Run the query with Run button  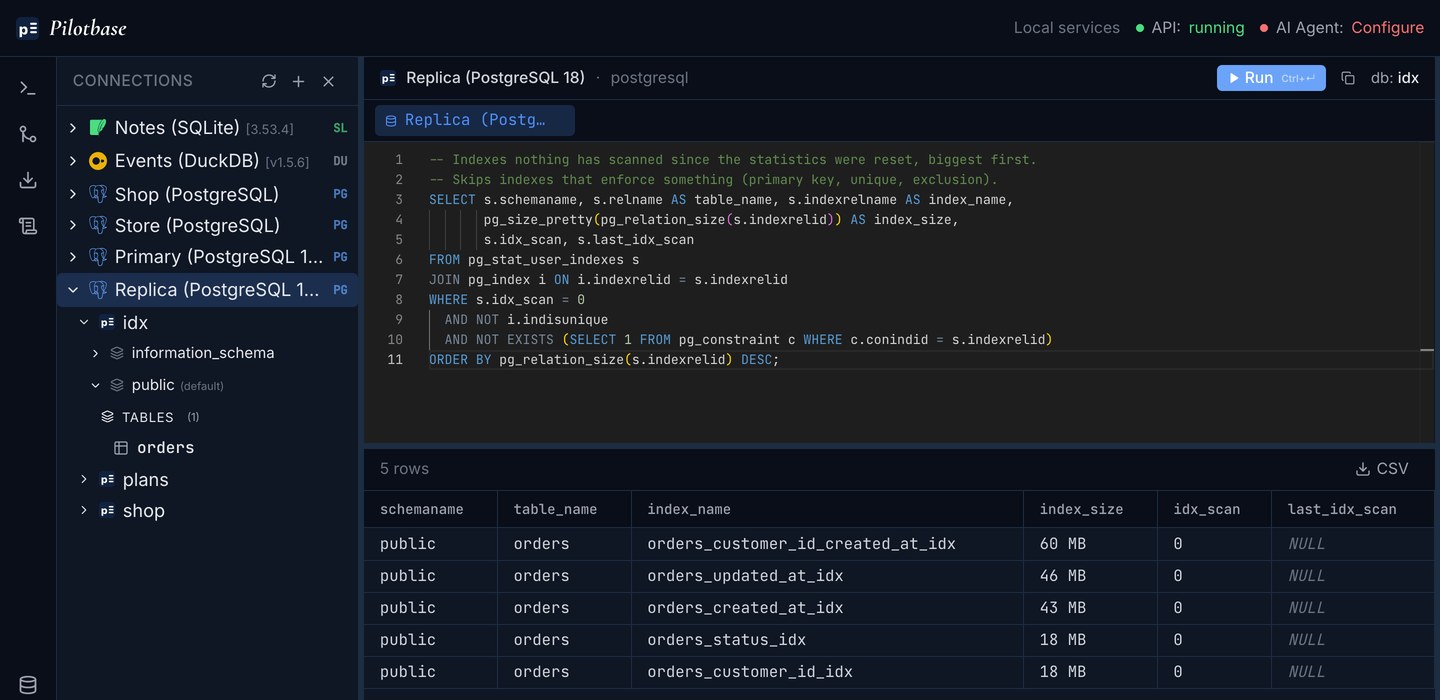click(1271, 78)
